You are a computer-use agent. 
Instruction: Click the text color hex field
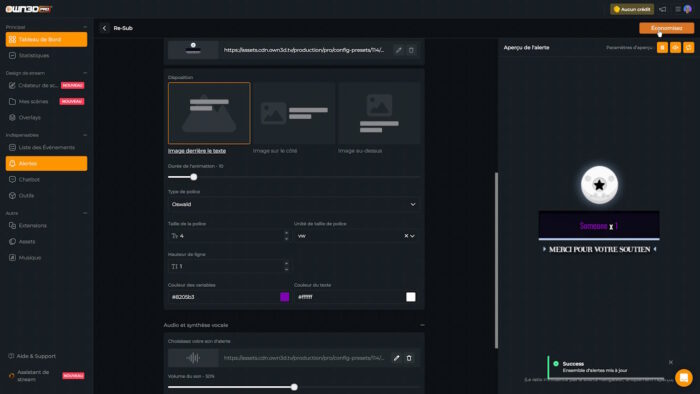click(350, 297)
